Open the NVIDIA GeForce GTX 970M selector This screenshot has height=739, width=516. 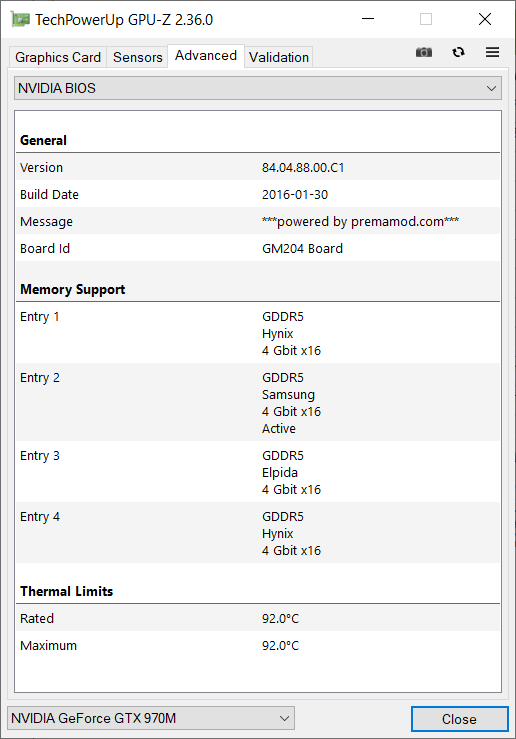click(x=151, y=718)
